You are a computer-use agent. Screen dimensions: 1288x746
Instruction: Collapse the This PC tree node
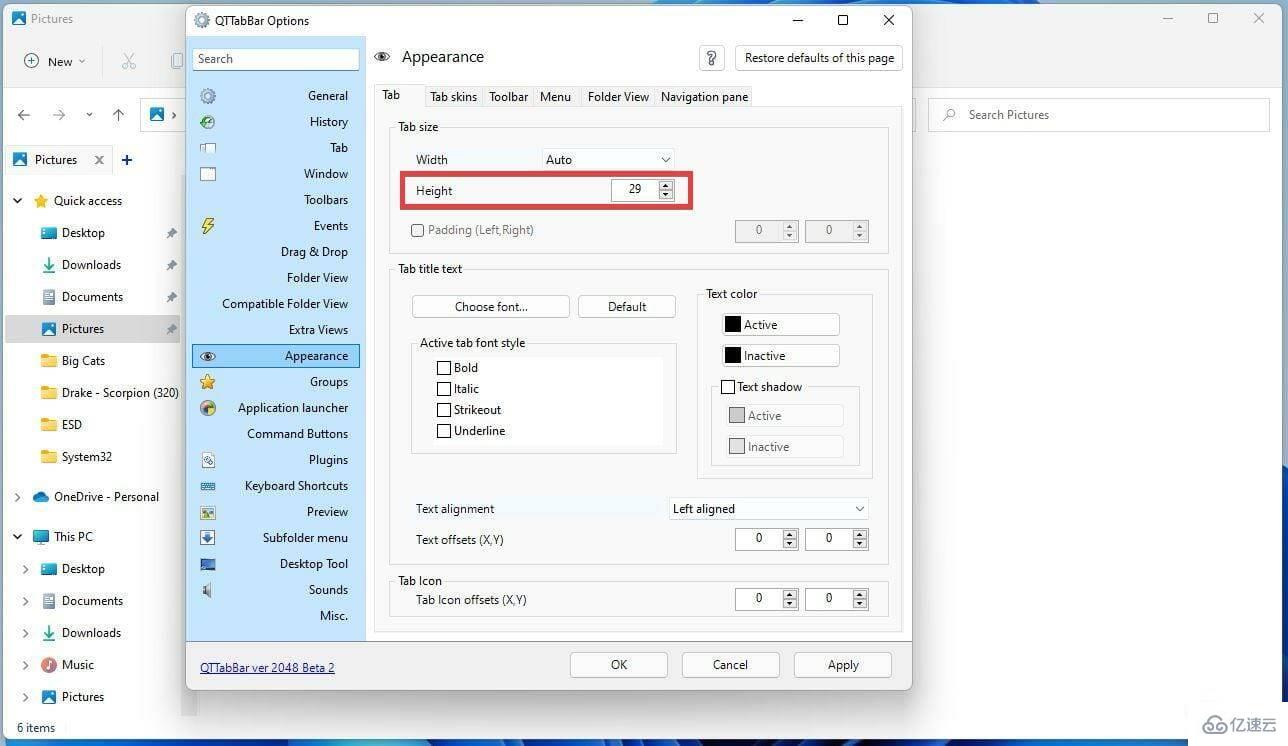click(17, 537)
